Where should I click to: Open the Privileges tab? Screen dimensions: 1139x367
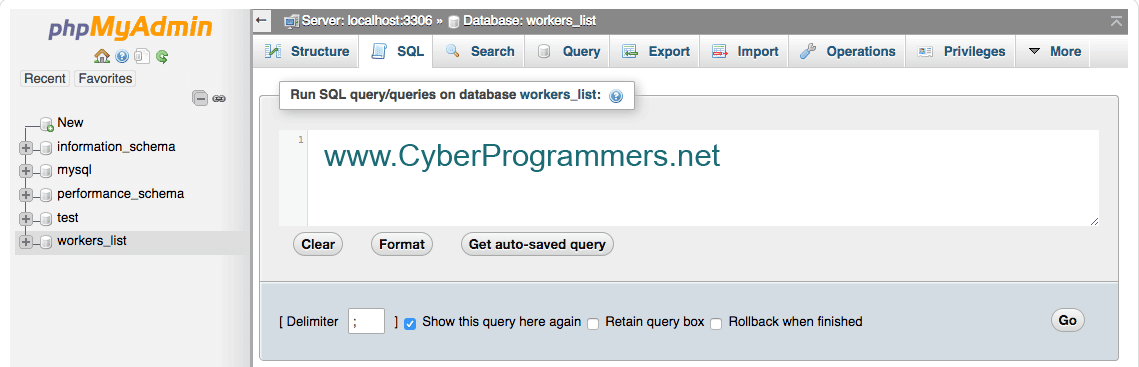tap(960, 52)
